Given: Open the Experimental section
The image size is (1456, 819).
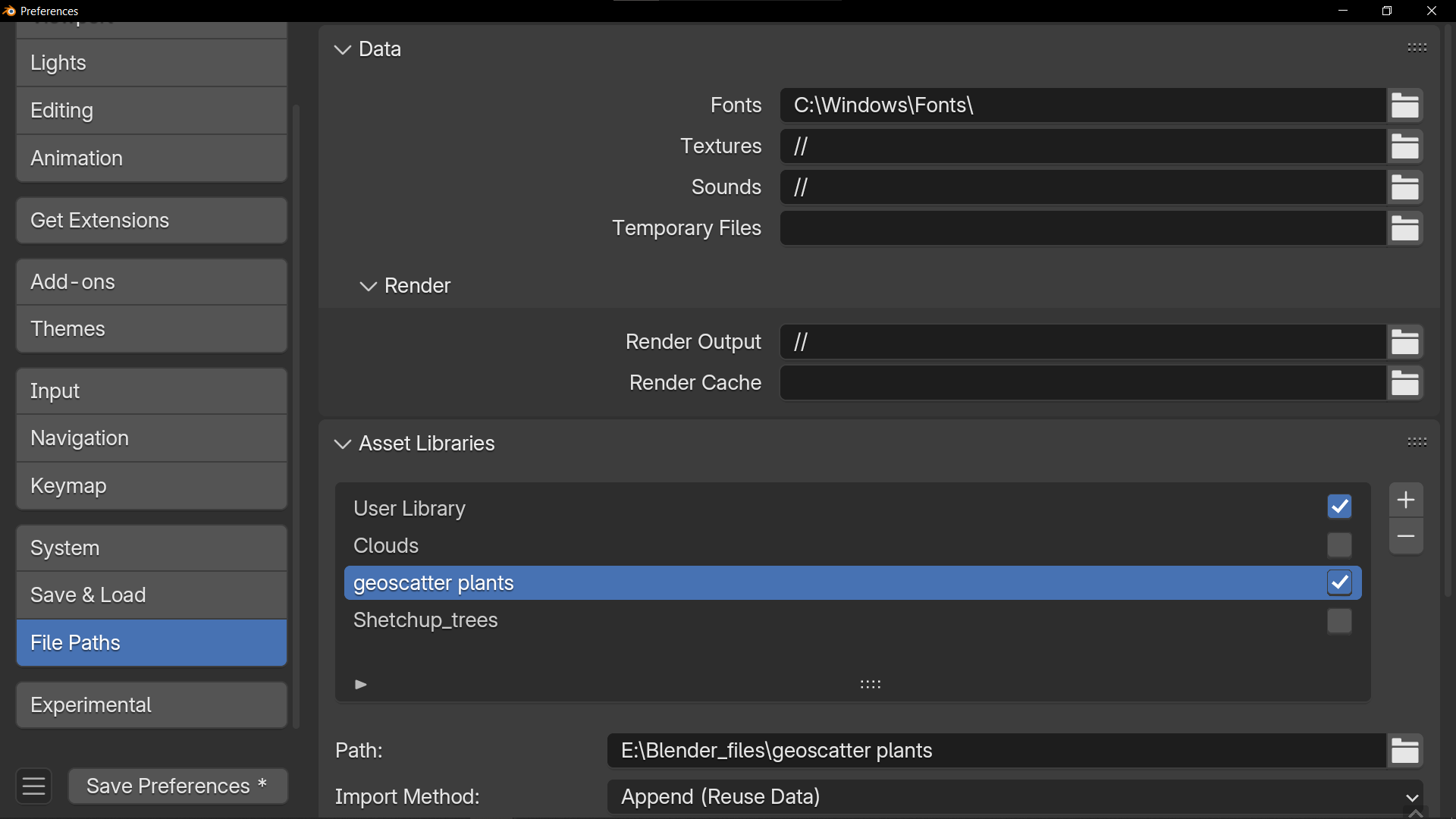Looking at the screenshot, I should point(152,705).
